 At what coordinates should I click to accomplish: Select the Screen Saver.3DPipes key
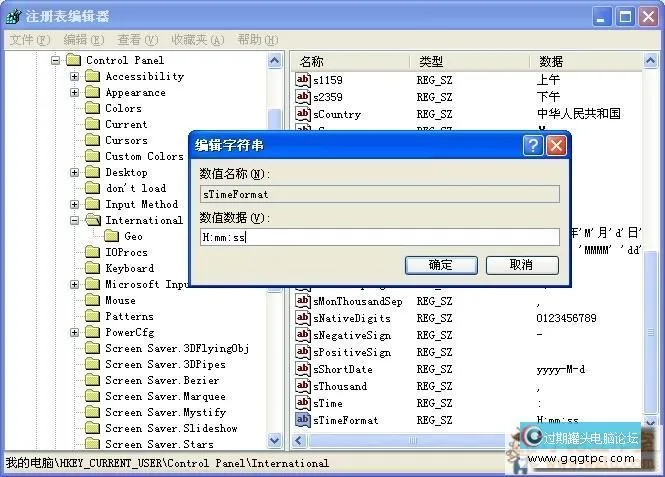click(x=165, y=364)
